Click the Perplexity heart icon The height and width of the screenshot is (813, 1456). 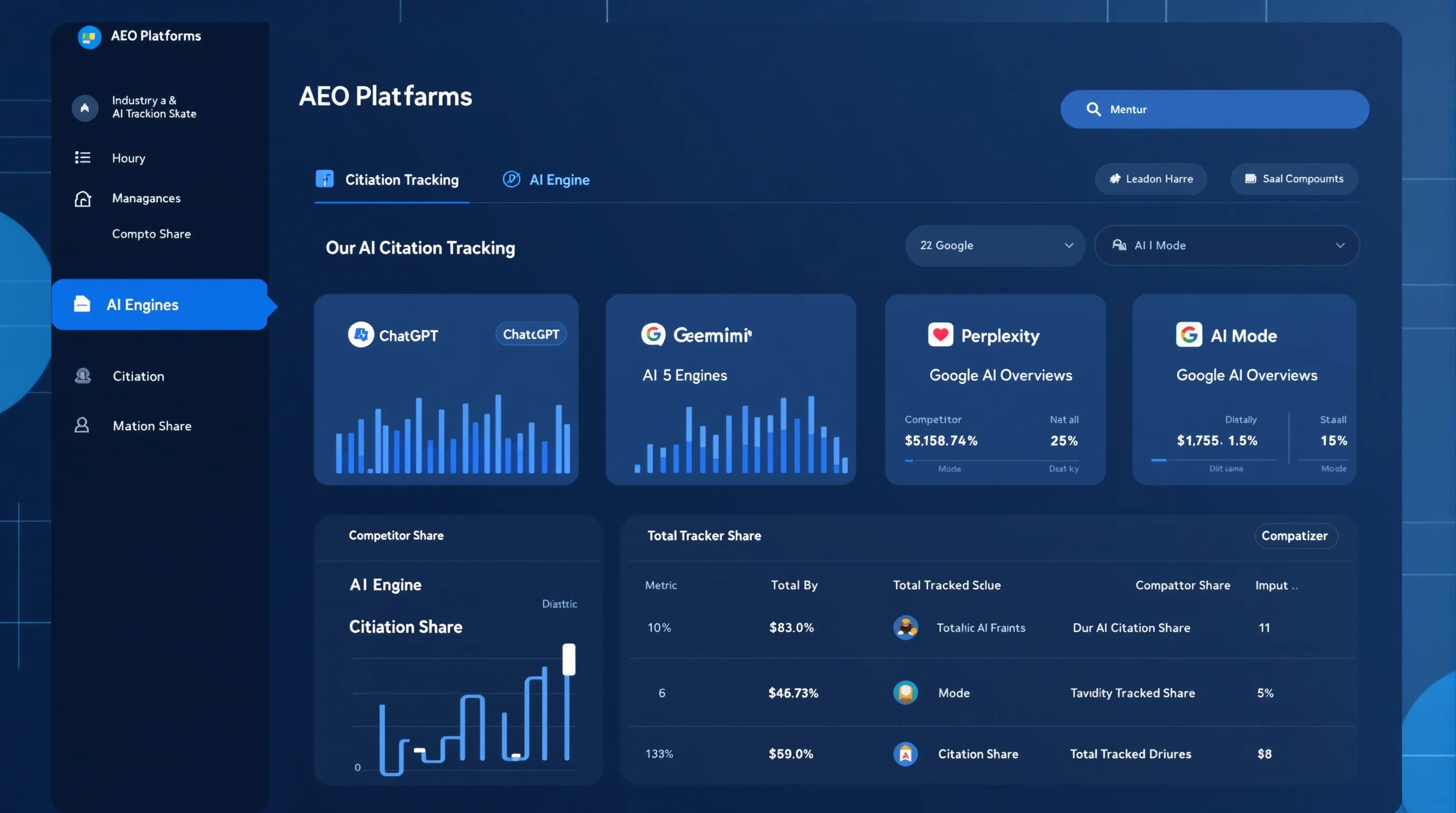(x=941, y=335)
